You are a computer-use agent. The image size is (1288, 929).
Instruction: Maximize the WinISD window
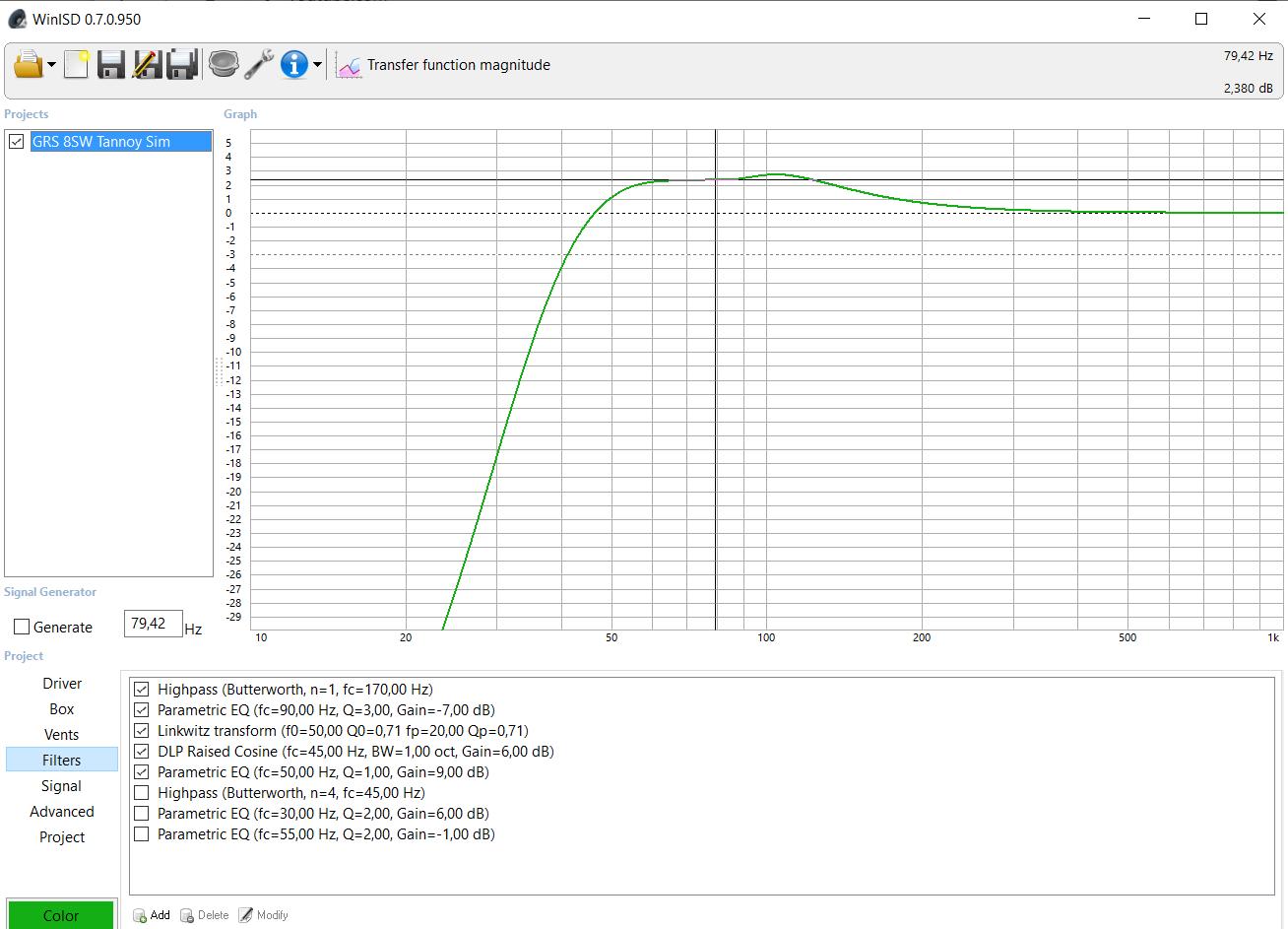pyautogui.click(x=1201, y=19)
